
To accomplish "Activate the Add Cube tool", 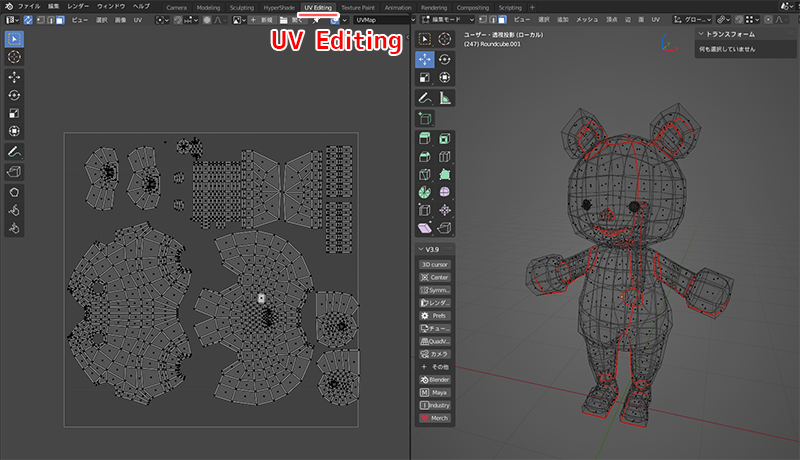I will tap(424, 118).
